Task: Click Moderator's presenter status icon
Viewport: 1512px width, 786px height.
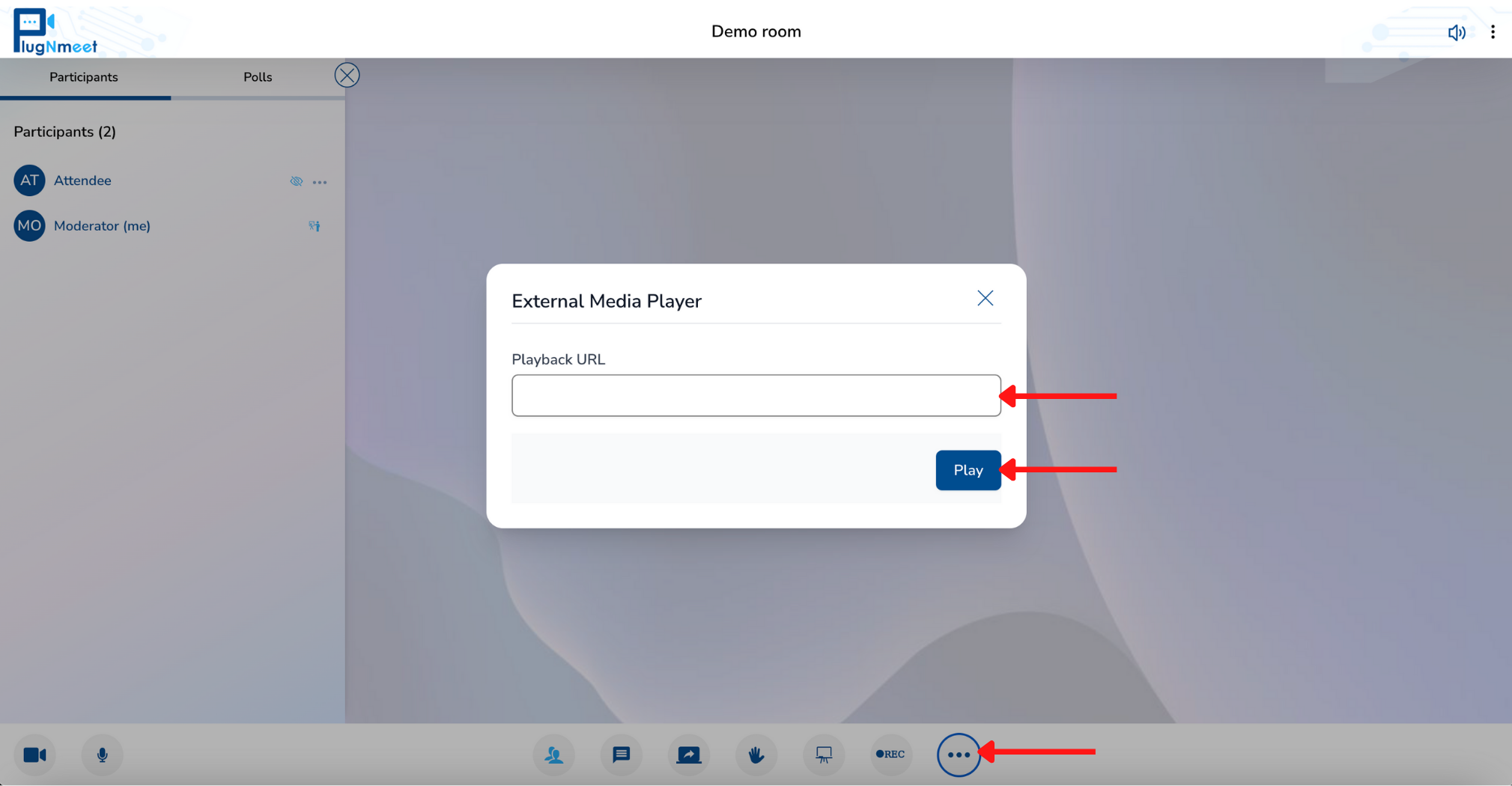Action: (x=315, y=226)
